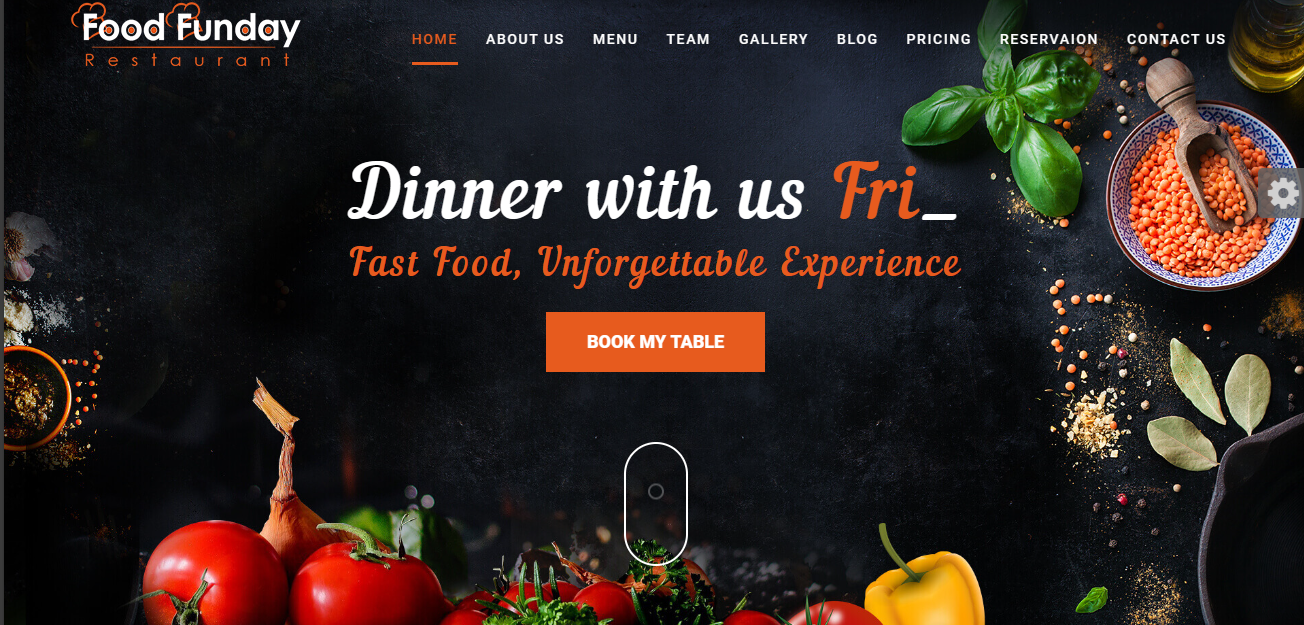Open the settings gear panel
The image size is (1304, 625).
click(x=1284, y=193)
